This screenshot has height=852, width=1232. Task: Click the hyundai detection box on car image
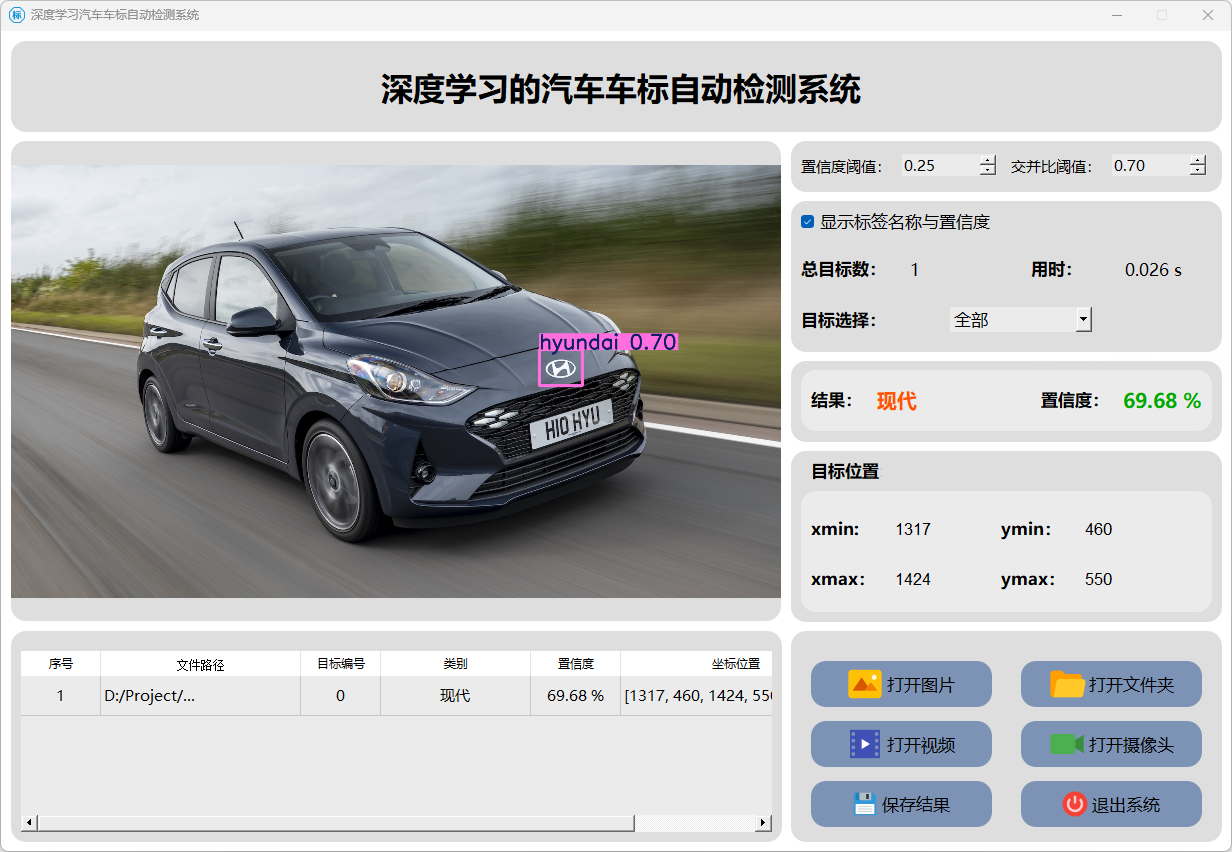[560, 368]
